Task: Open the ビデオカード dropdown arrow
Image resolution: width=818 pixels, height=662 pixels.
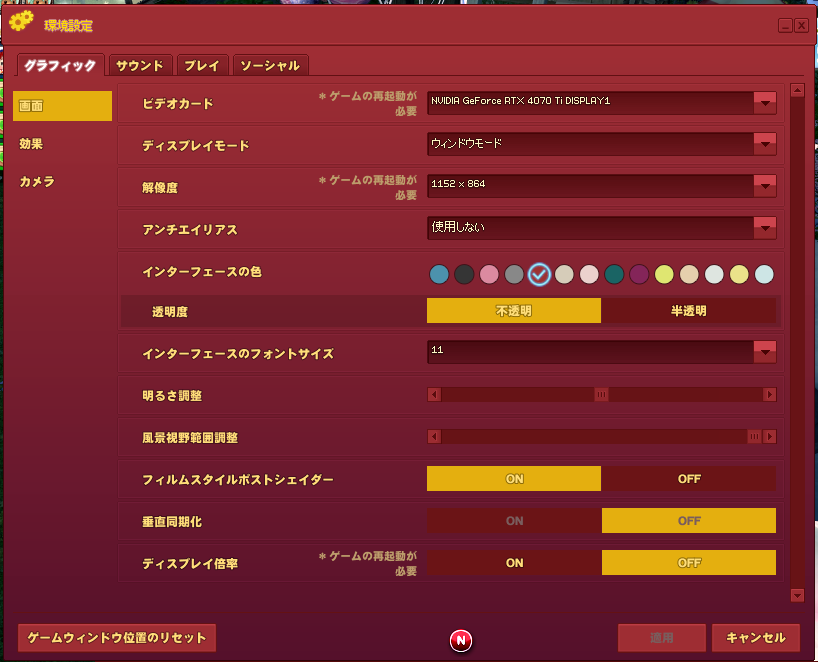Action: [765, 103]
